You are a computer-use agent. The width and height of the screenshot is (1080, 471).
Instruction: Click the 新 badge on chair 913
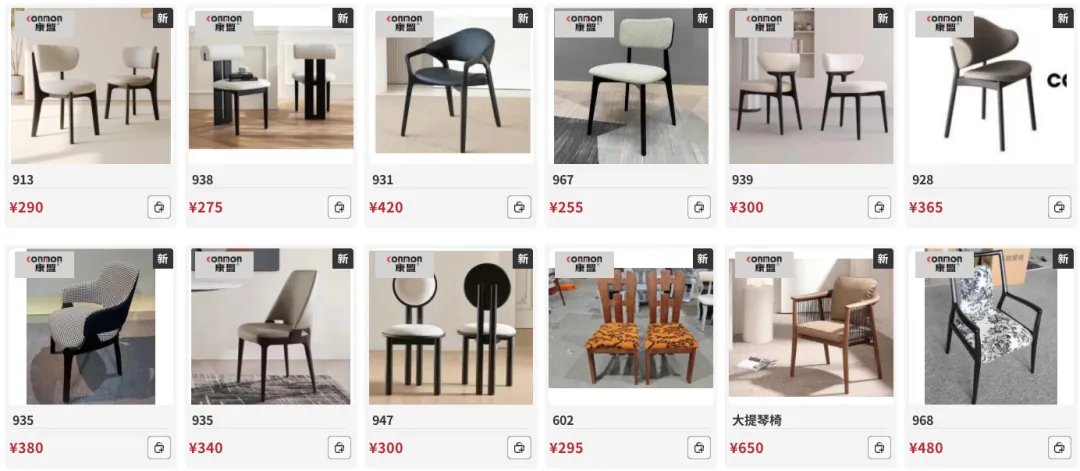click(163, 18)
